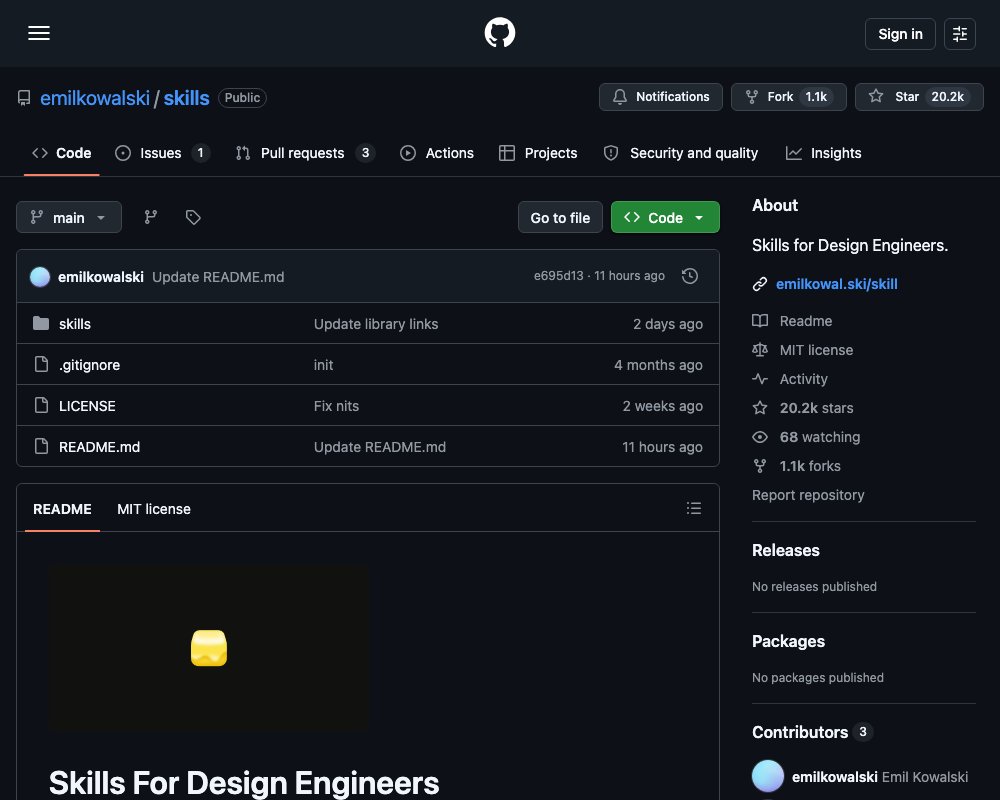Star the repository
1000x800 pixels.
[919, 97]
